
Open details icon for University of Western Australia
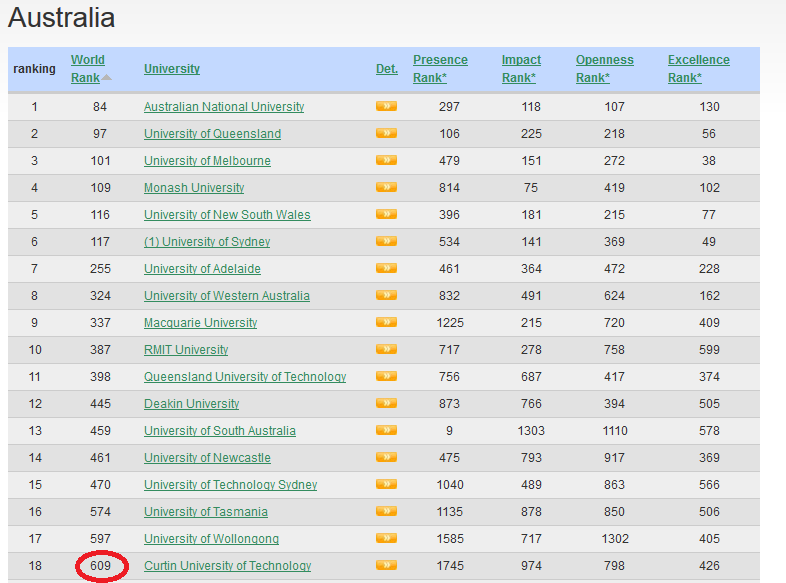click(386, 295)
